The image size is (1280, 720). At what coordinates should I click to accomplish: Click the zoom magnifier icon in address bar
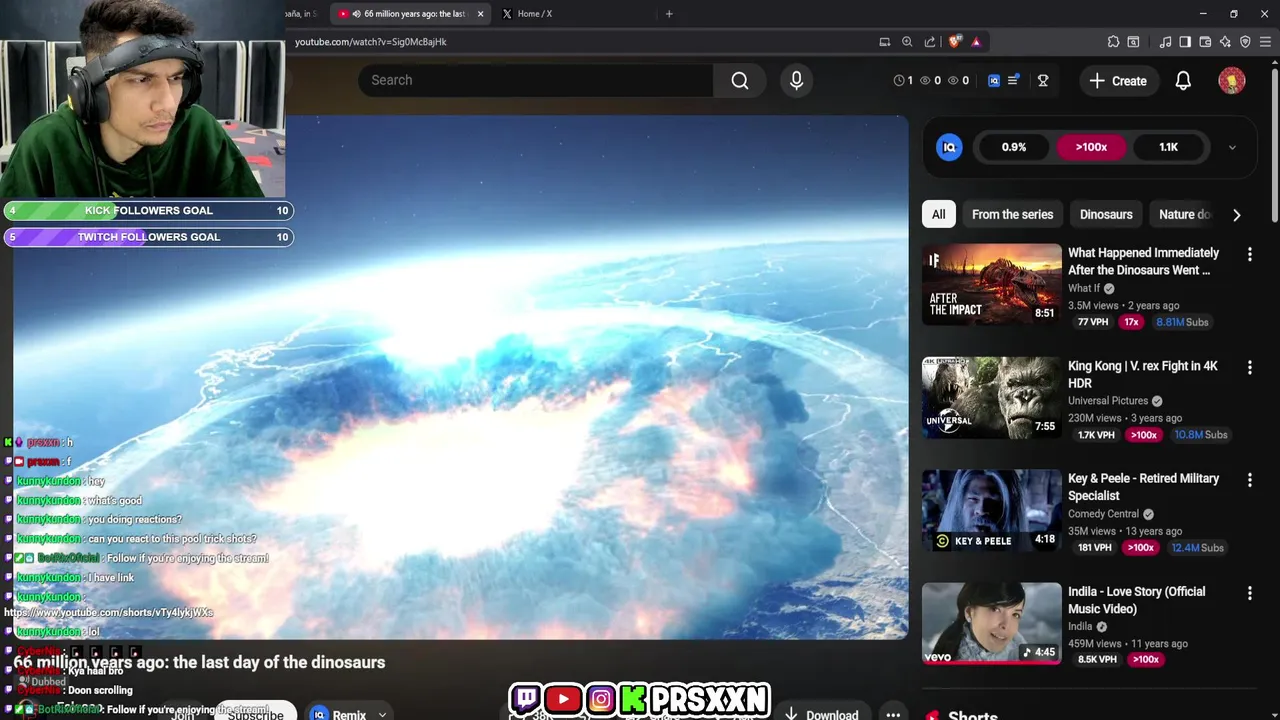coord(907,42)
